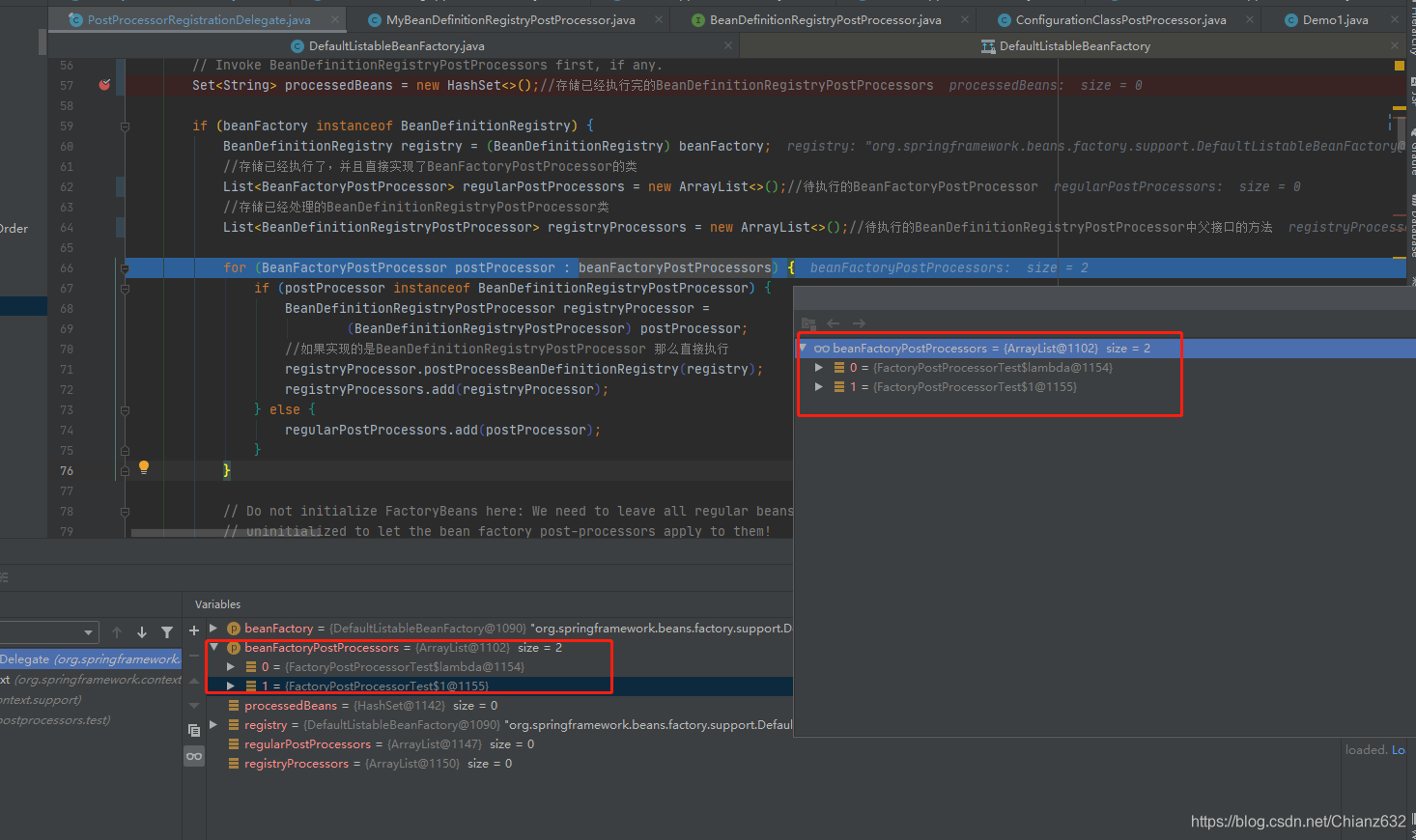Click the move watch up triangle icon
The width and height of the screenshot is (1416, 840).
(194, 682)
